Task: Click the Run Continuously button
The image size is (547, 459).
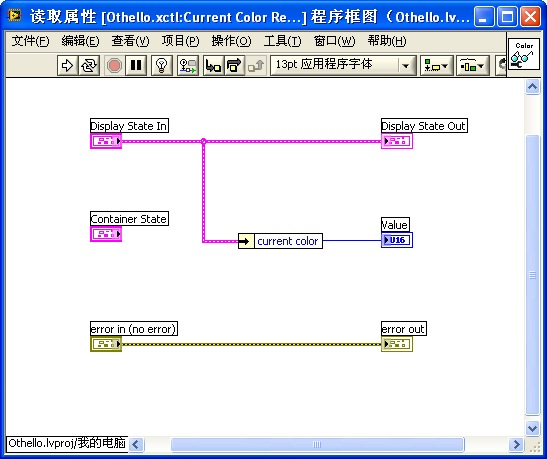Action: (89, 65)
